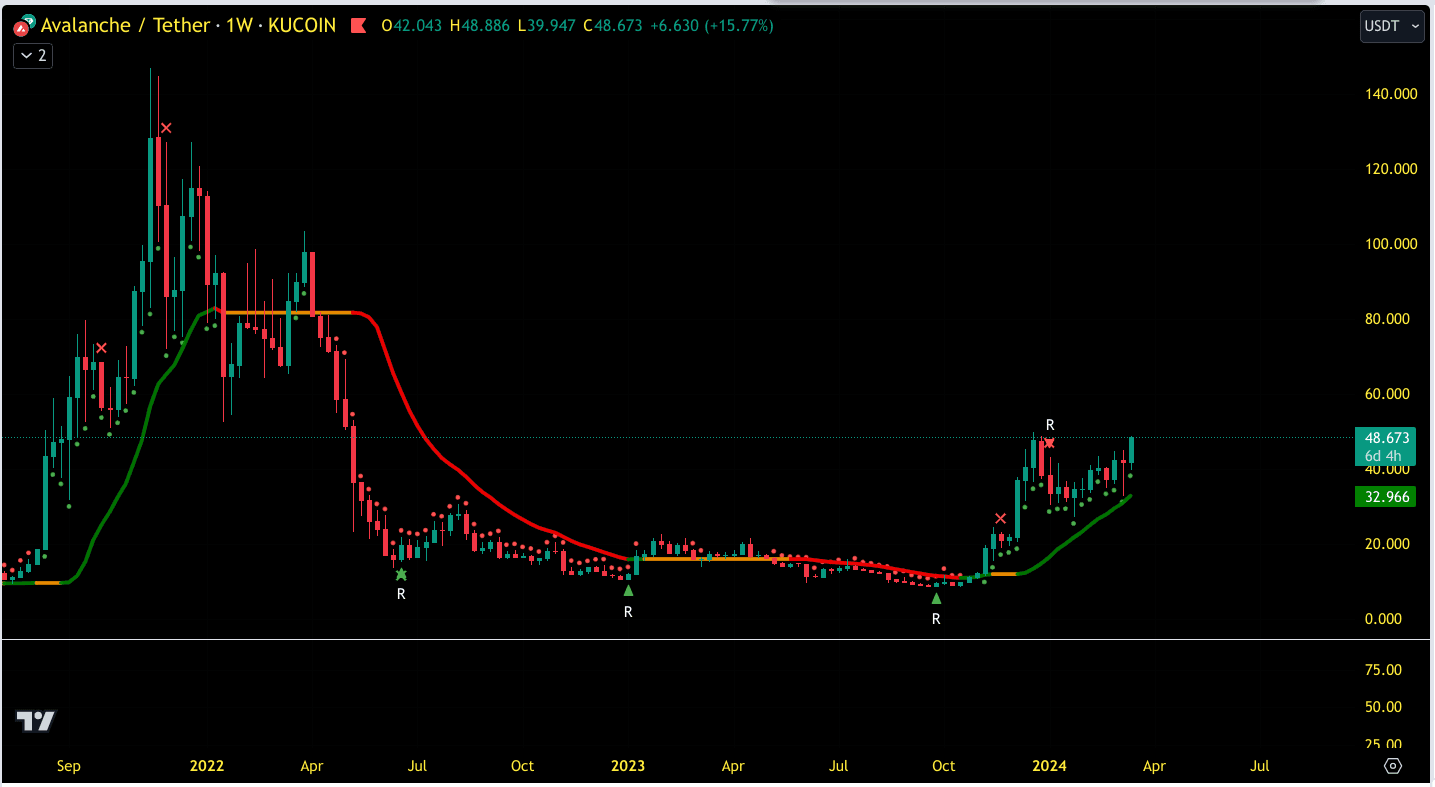1435x787 pixels.
Task: Click the high value H48.886
Action: click(482, 26)
